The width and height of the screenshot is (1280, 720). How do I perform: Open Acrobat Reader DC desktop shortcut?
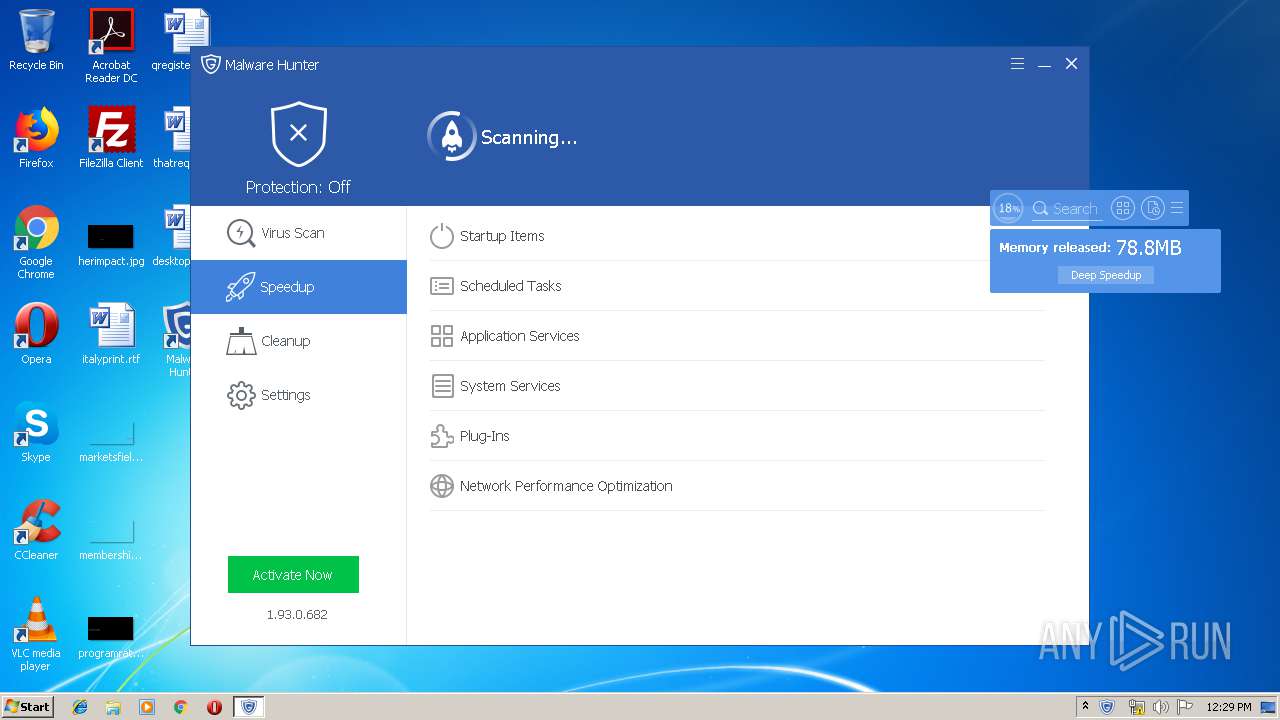pyautogui.click(x=111, y=46)
